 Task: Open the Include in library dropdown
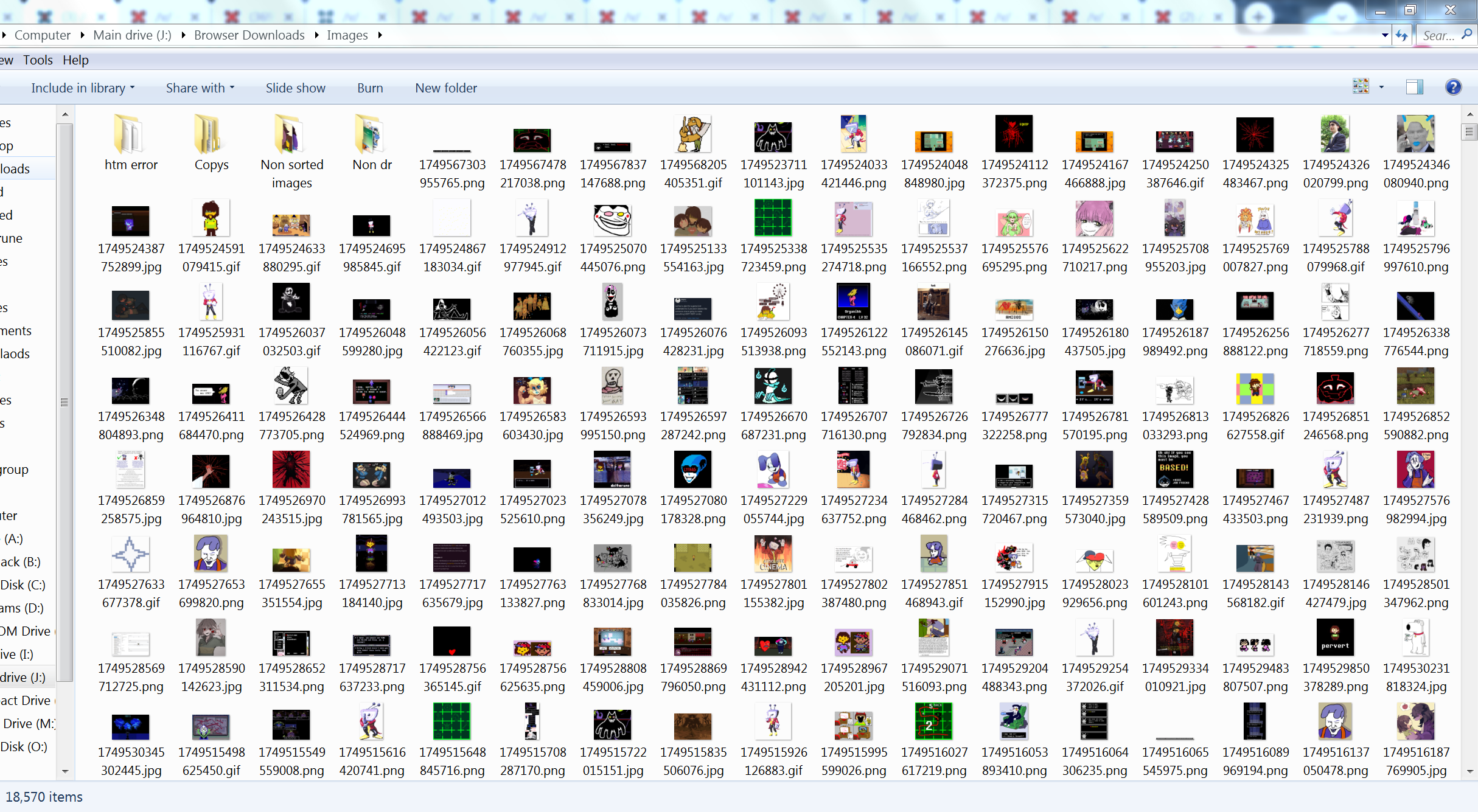83,88
